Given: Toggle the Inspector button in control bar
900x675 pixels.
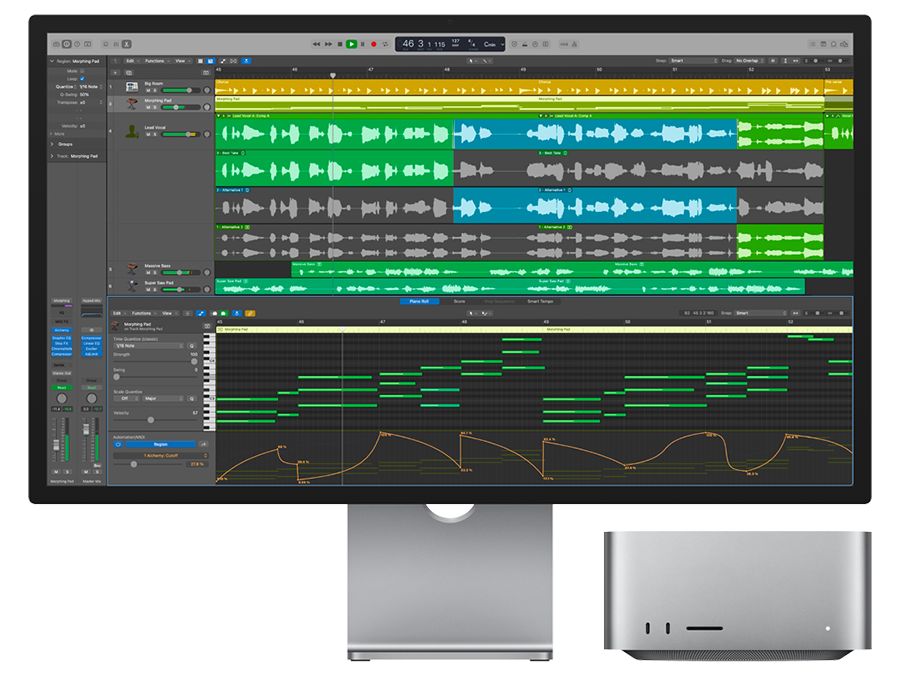Looking at the screenshot, I should tap(67, 44).
